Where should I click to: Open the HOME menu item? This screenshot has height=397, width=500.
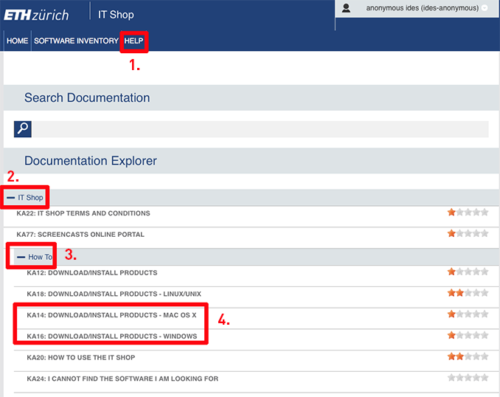[17, 41]
